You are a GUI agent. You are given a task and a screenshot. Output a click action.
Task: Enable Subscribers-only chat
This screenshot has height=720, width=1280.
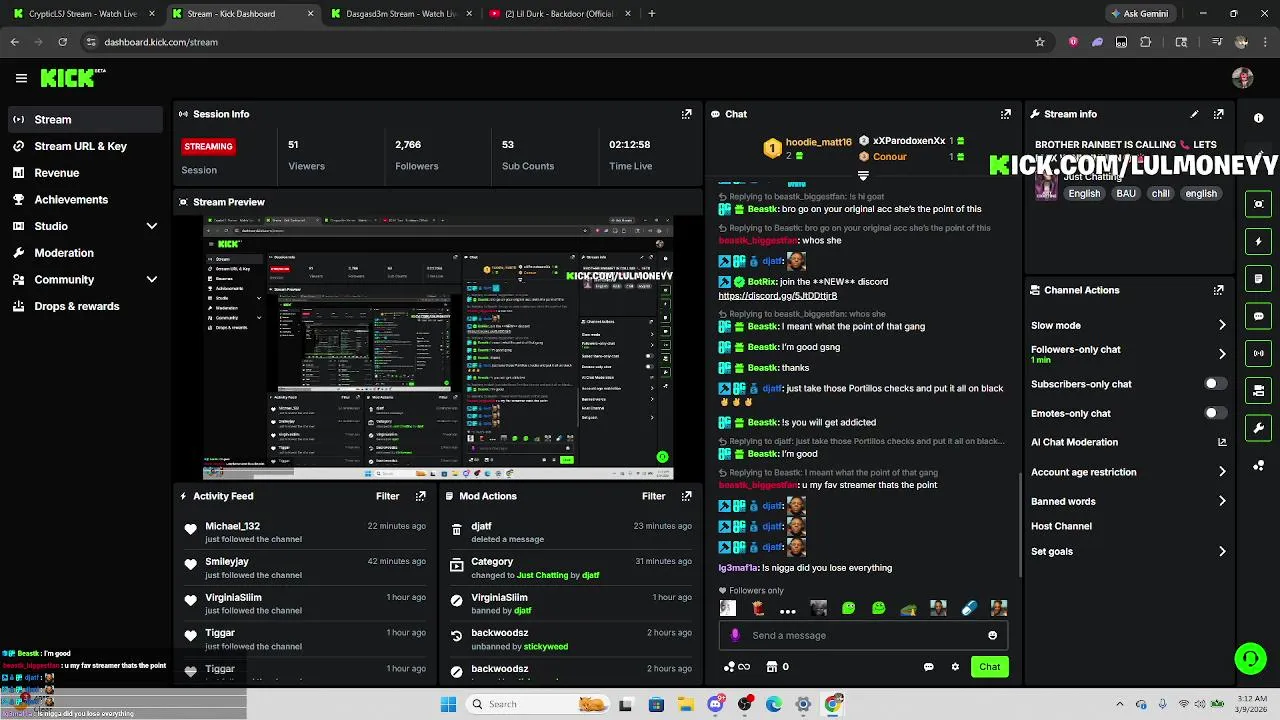(1215, 384)
